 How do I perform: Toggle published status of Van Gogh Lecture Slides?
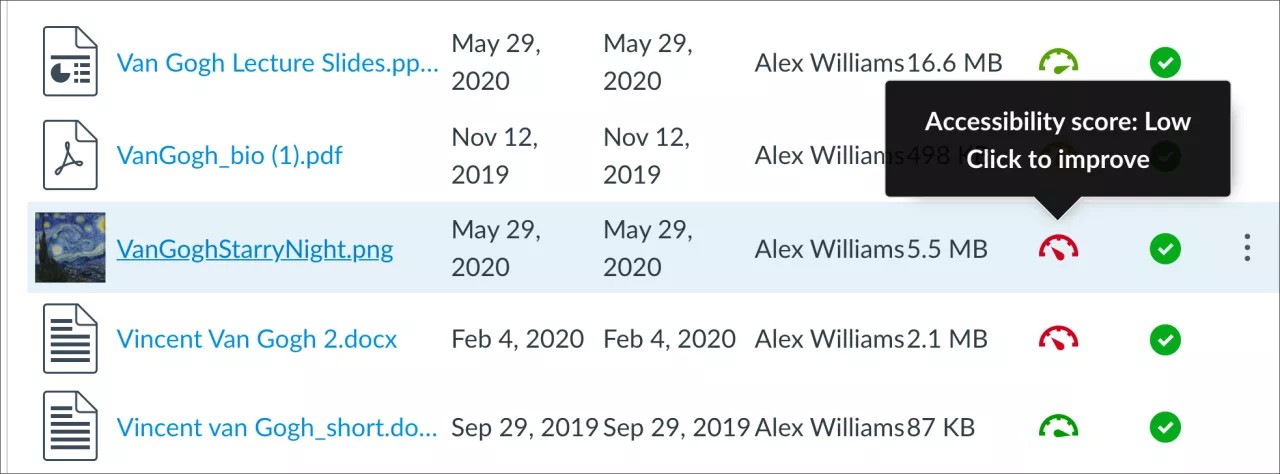coord(1164,63)
